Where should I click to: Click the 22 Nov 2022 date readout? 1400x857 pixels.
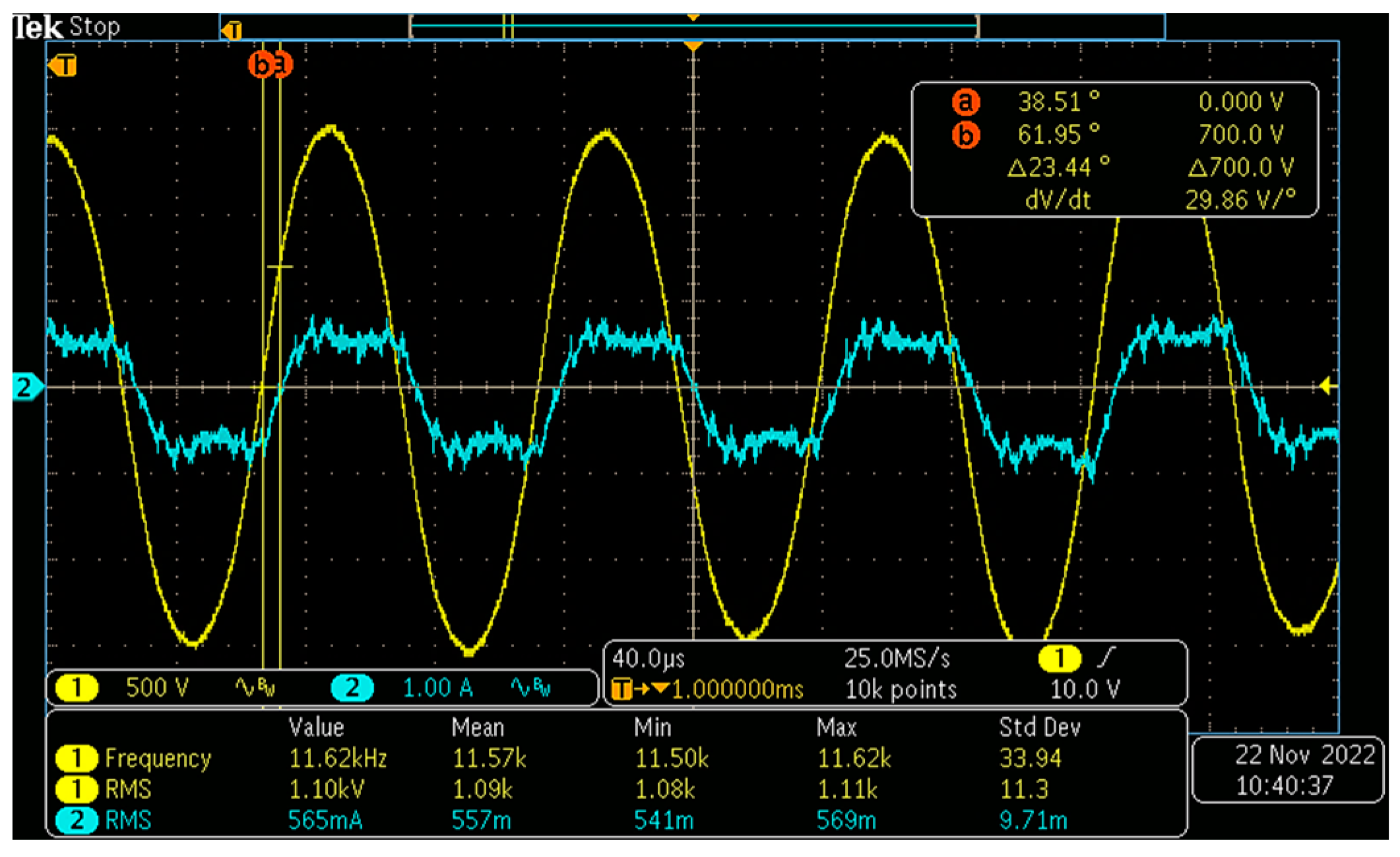[x=1304, y=755]
